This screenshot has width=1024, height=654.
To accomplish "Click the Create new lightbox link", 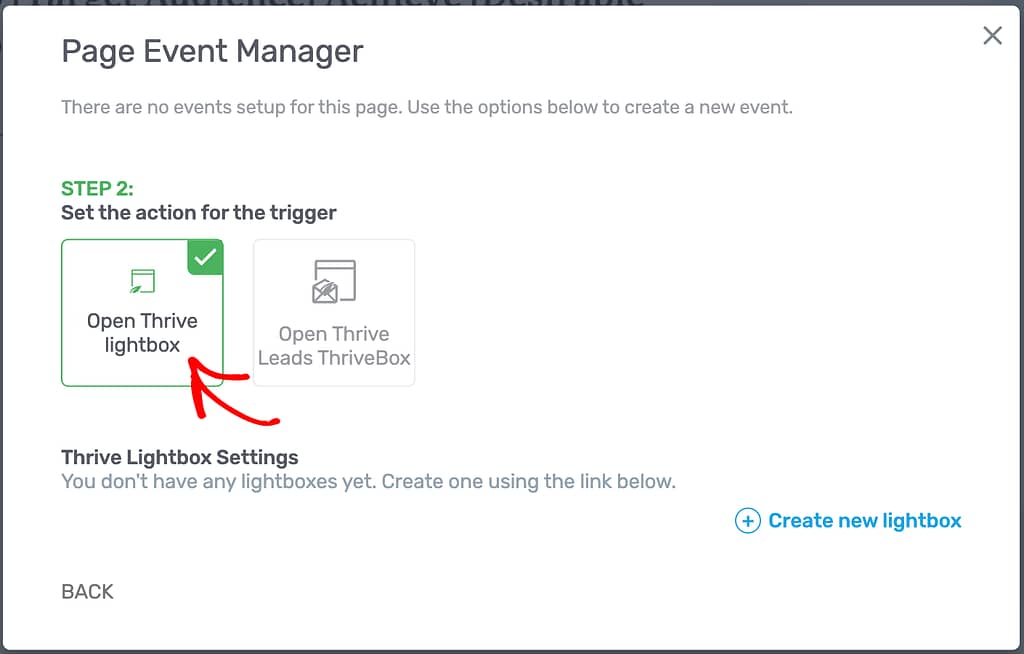I will tap(865, 521).
